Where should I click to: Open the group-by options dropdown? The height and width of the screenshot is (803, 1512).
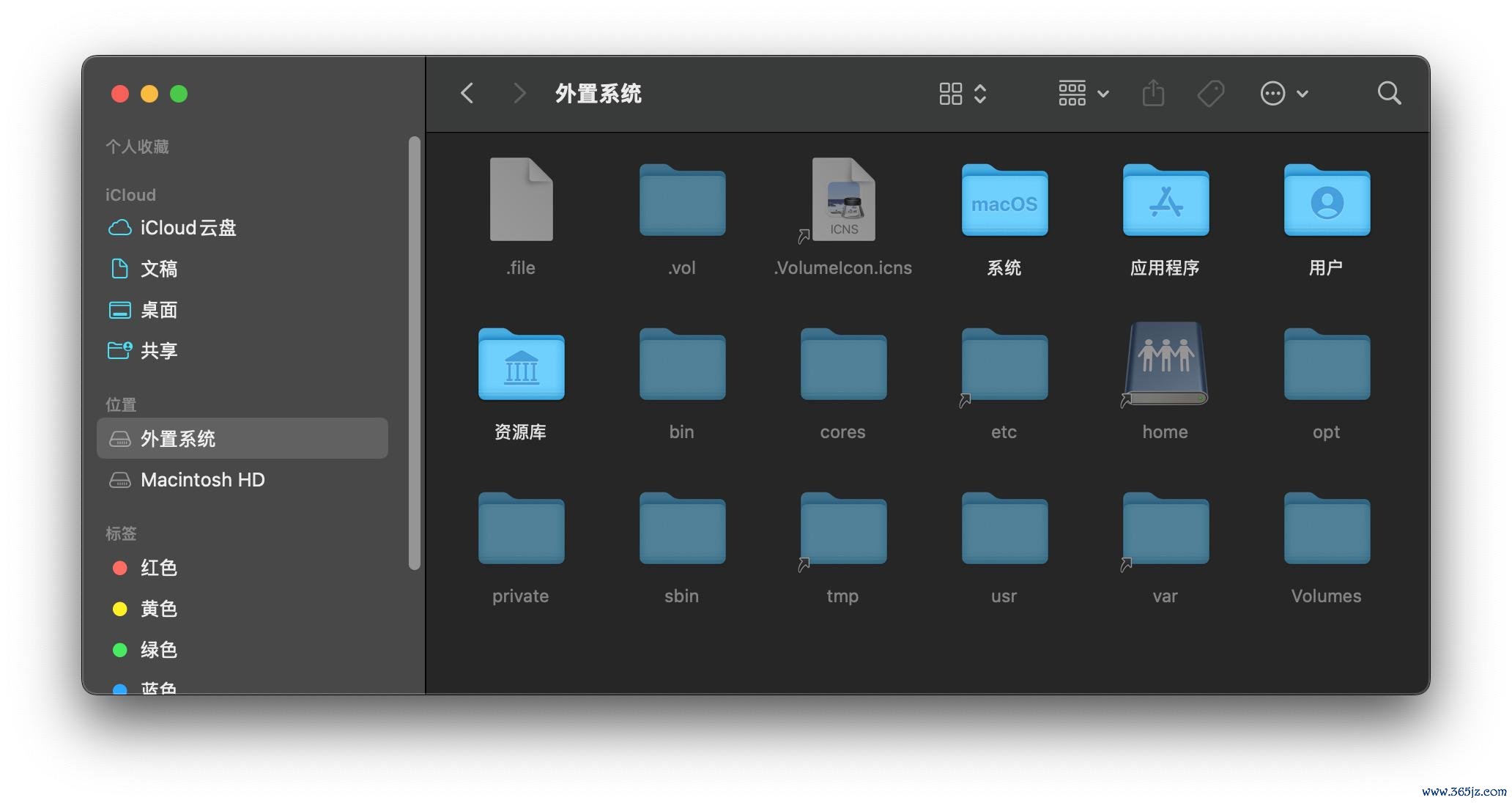click(1083, 94)
